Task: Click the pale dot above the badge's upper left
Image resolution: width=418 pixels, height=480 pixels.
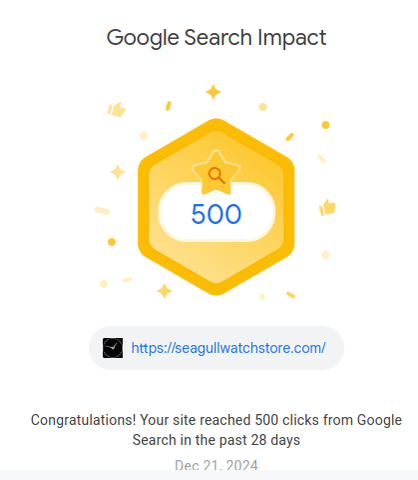Action: click(144, 136)
